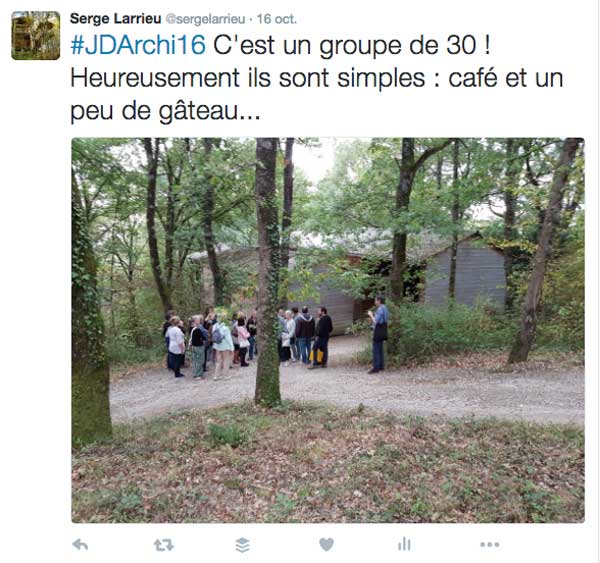600x563 pixels.
Task: View tweet activity bar chart icon
Action: pyautogui.click(x=404, y=544)
